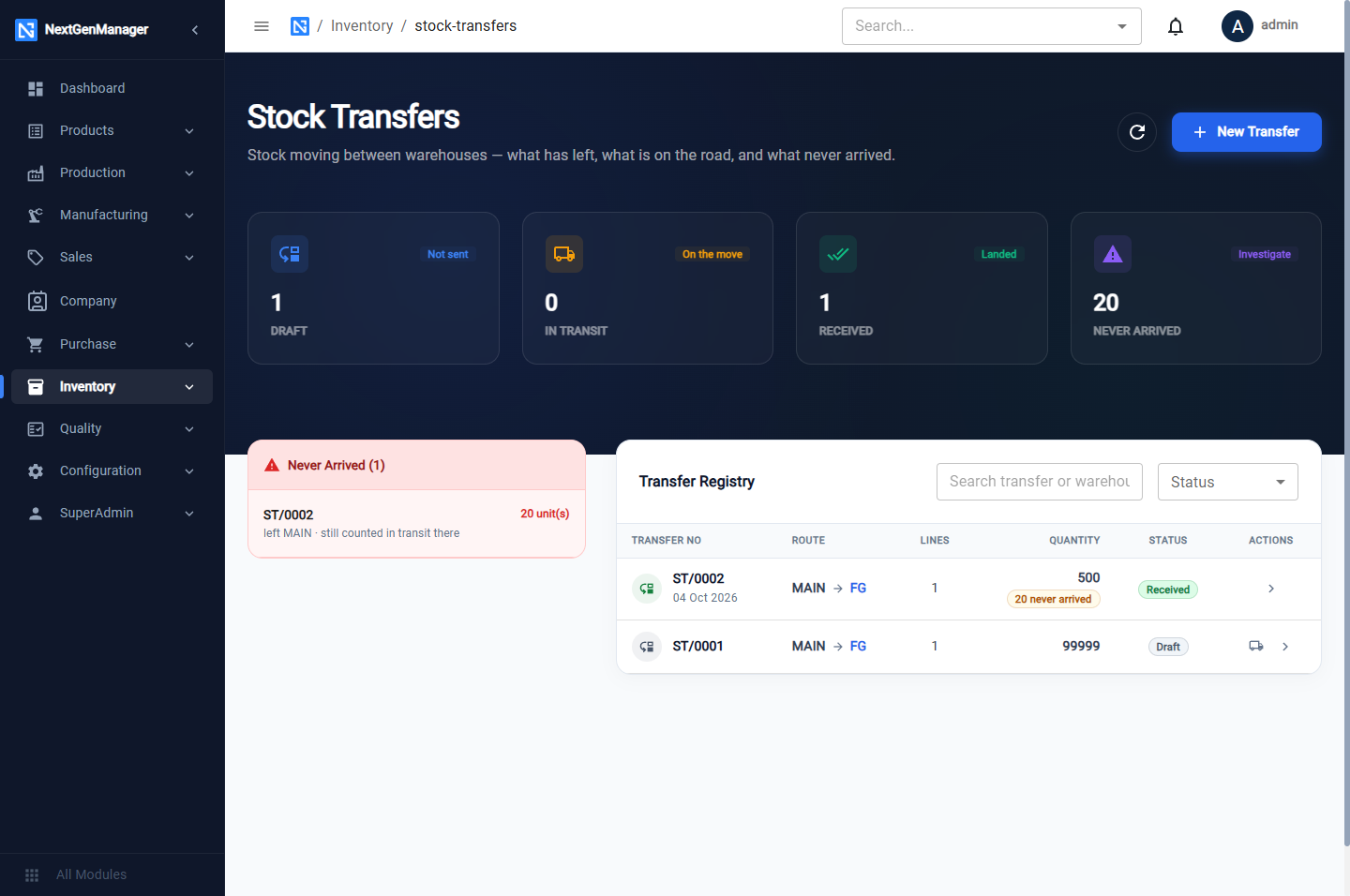Click the Production factory icon
This screenshot has height=896, width=1350.
click(x=36, y=172)
